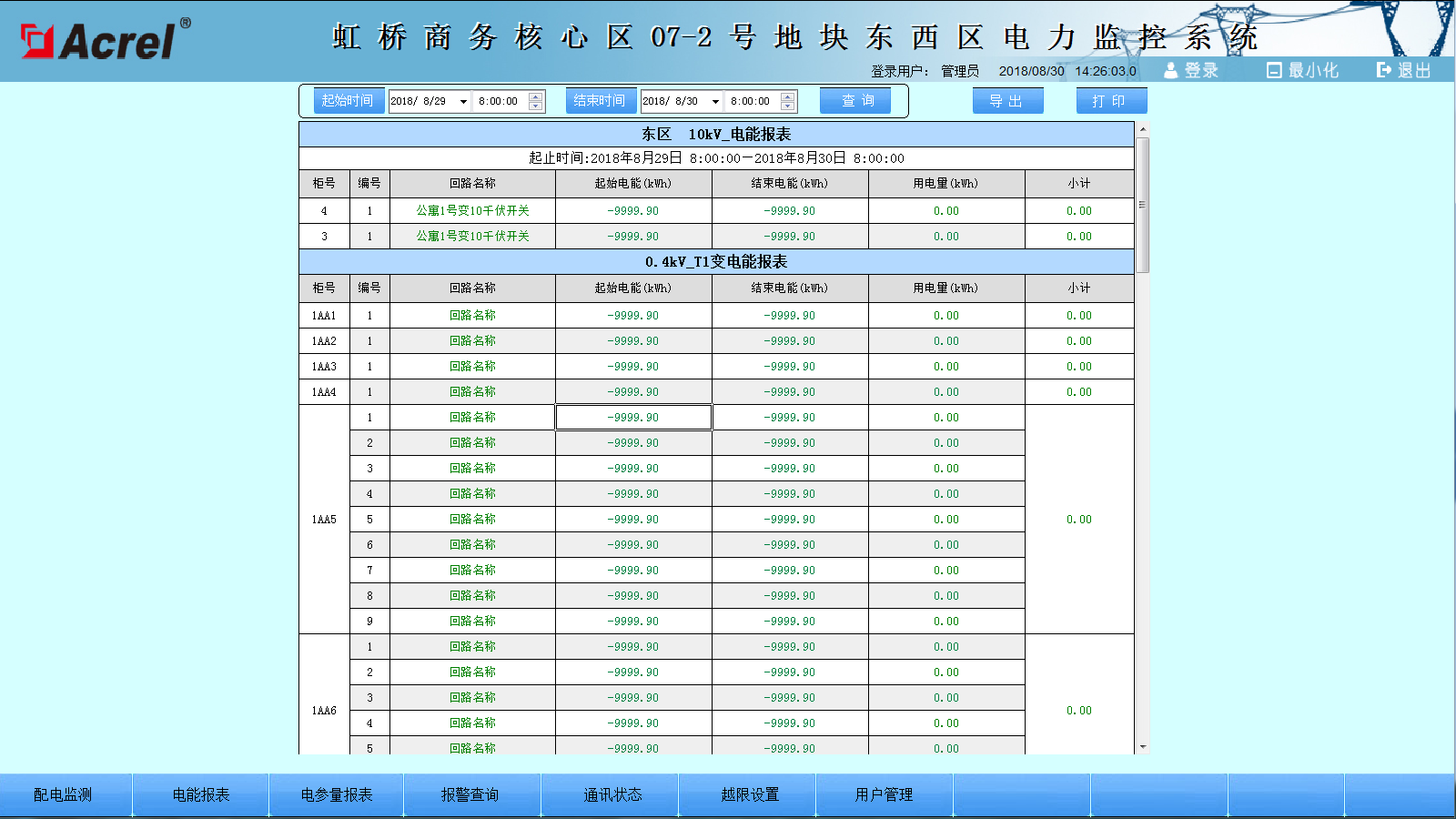Click the highlighted 1AA5 row 1 start energy cell

coord(633,418)
